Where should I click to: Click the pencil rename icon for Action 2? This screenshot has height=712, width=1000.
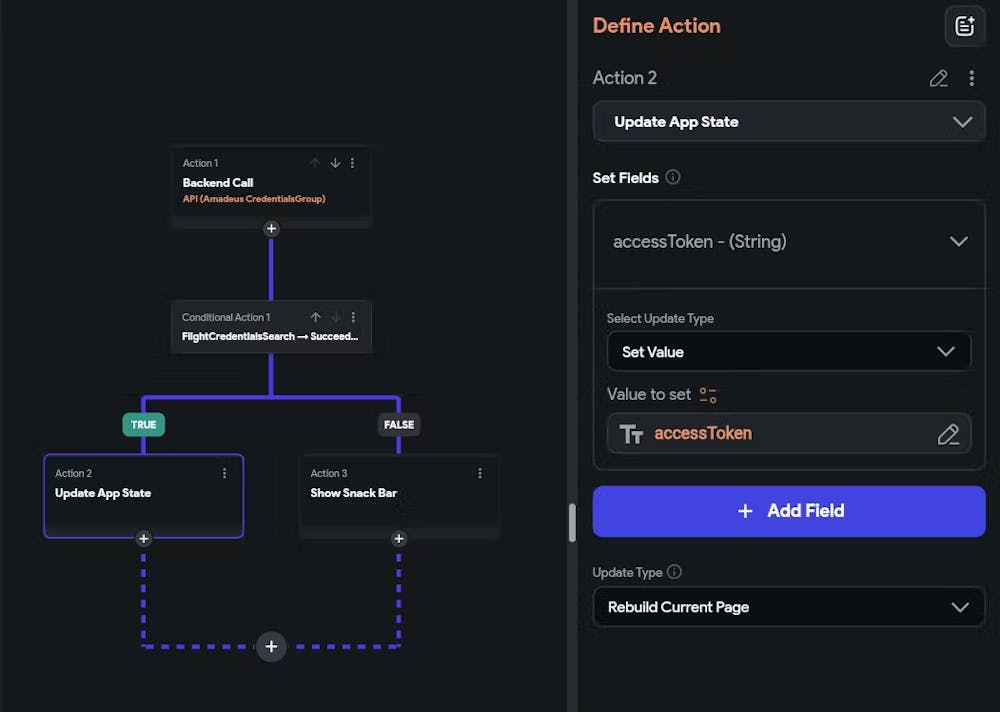point(939,78)
